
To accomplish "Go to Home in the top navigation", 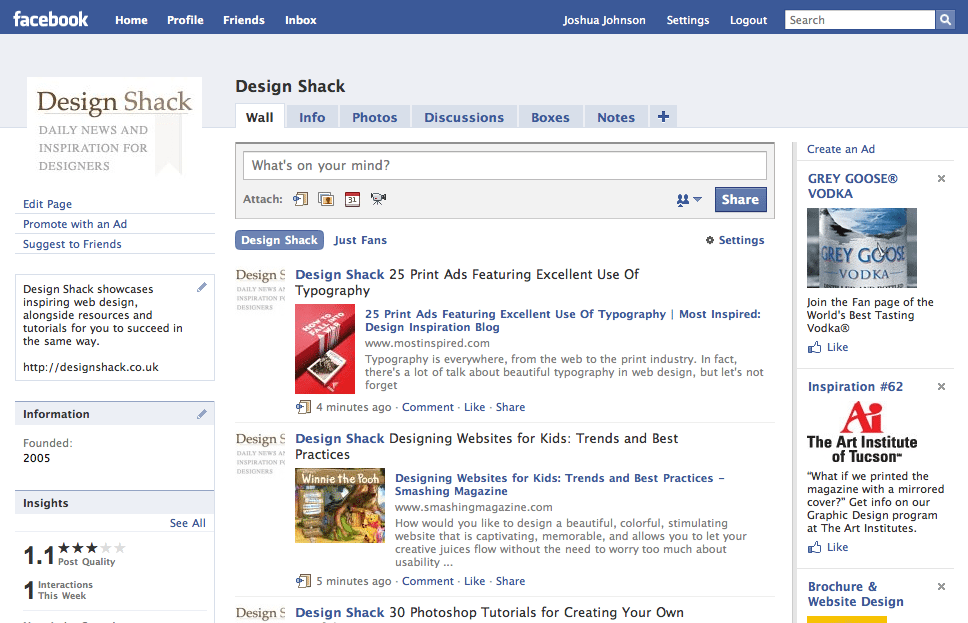I will coord(131,20).
